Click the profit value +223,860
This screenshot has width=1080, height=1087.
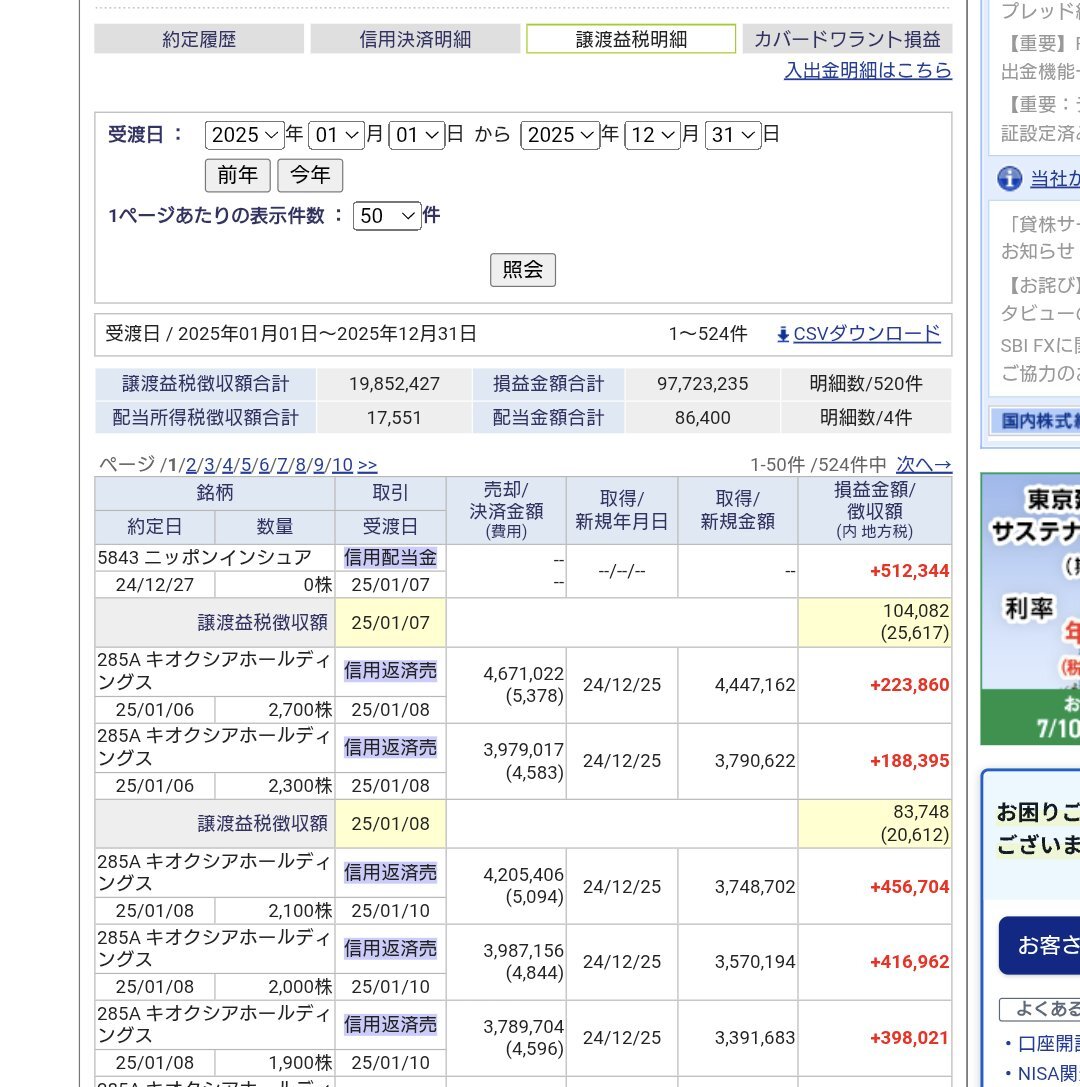909,685
